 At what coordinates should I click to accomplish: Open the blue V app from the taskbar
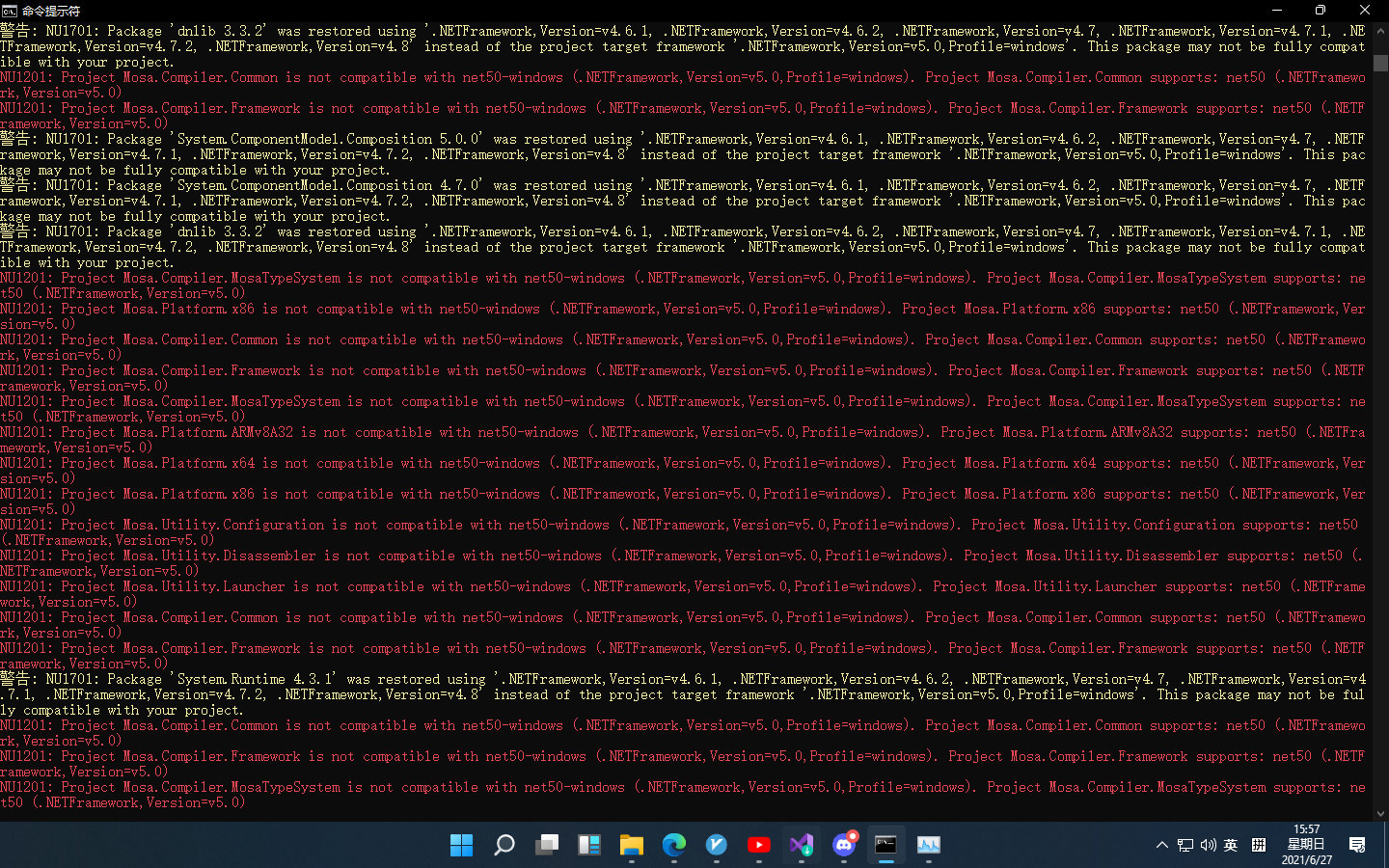[717, 845]
